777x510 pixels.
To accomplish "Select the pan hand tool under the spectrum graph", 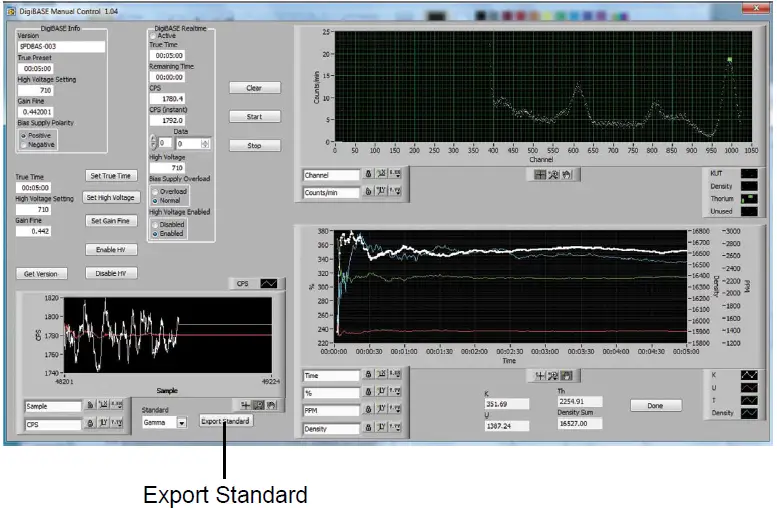I will 566,174.
